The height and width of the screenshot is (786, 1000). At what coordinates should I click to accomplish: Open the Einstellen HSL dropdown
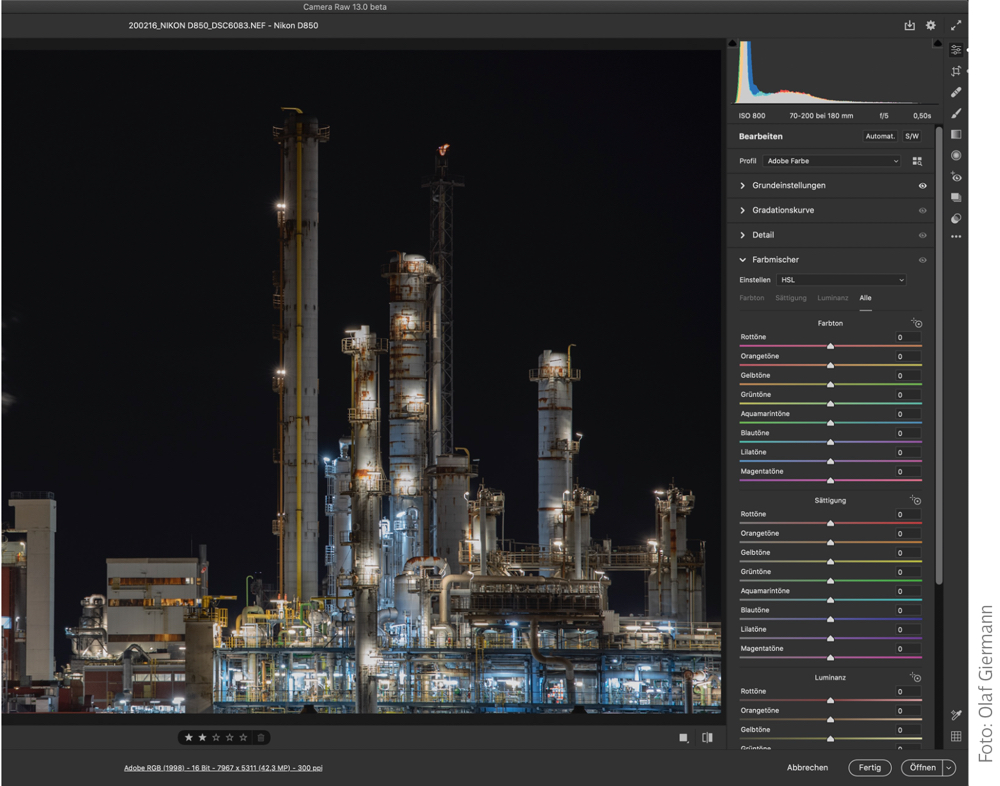(x=841, y=280)
